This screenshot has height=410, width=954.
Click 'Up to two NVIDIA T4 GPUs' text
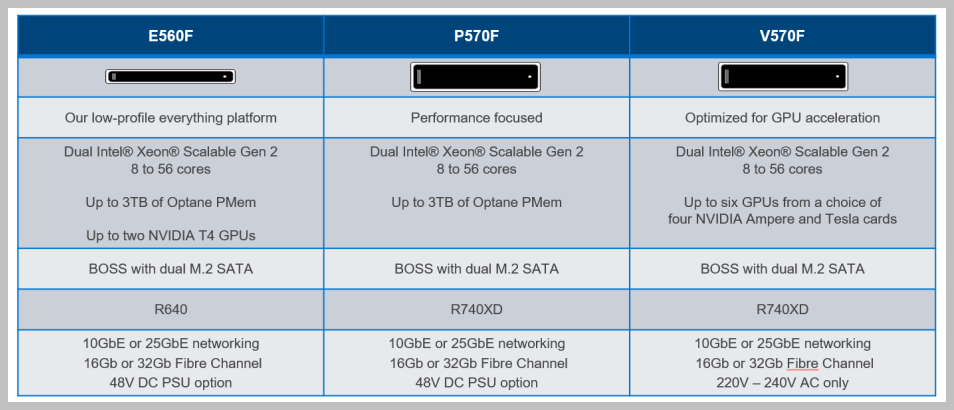point(171,235)
